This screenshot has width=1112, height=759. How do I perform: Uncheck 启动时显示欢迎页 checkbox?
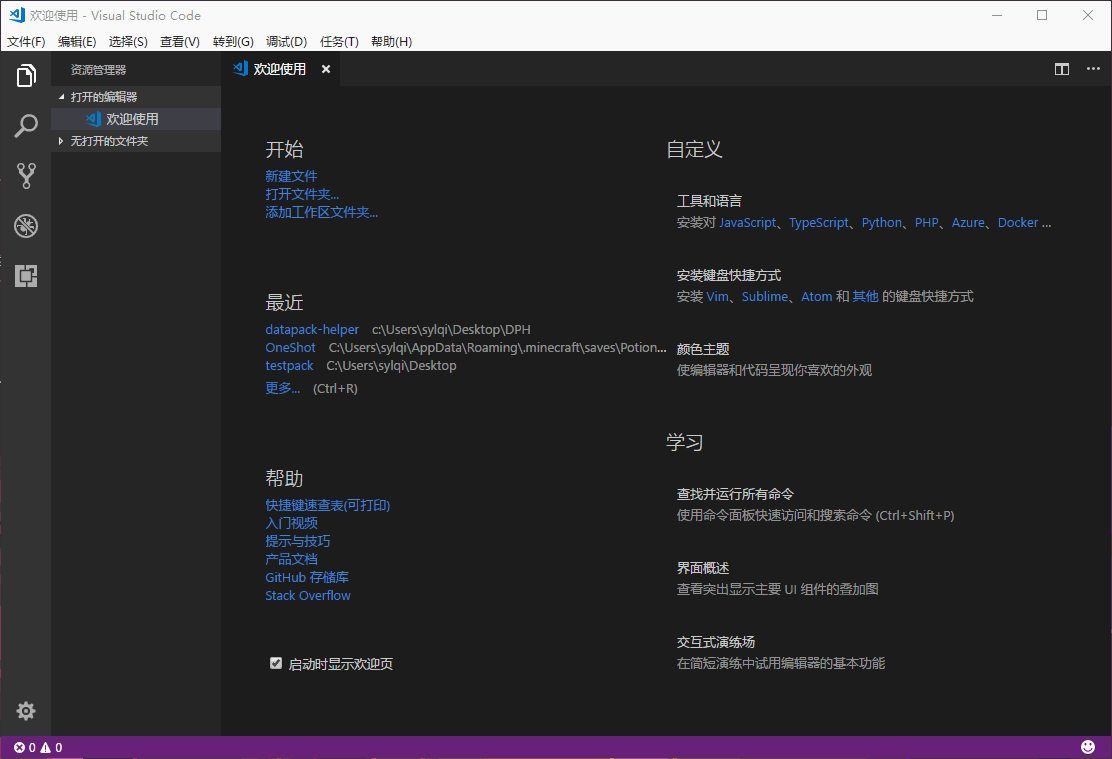point(276,663)
